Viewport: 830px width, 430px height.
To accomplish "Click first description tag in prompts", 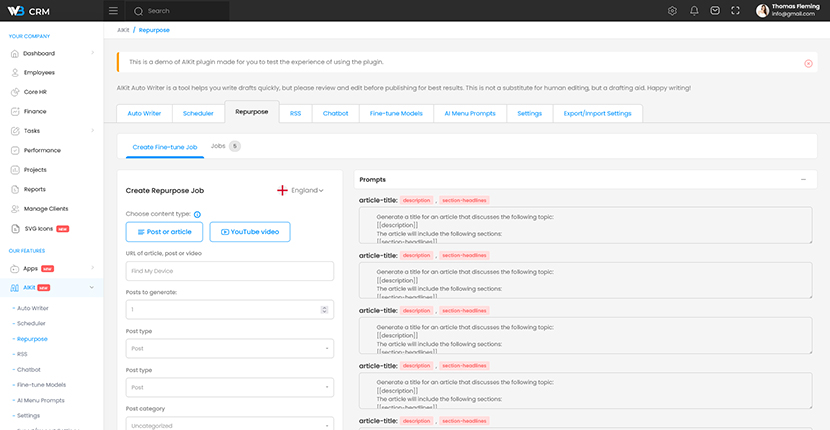I will point(417,200).
